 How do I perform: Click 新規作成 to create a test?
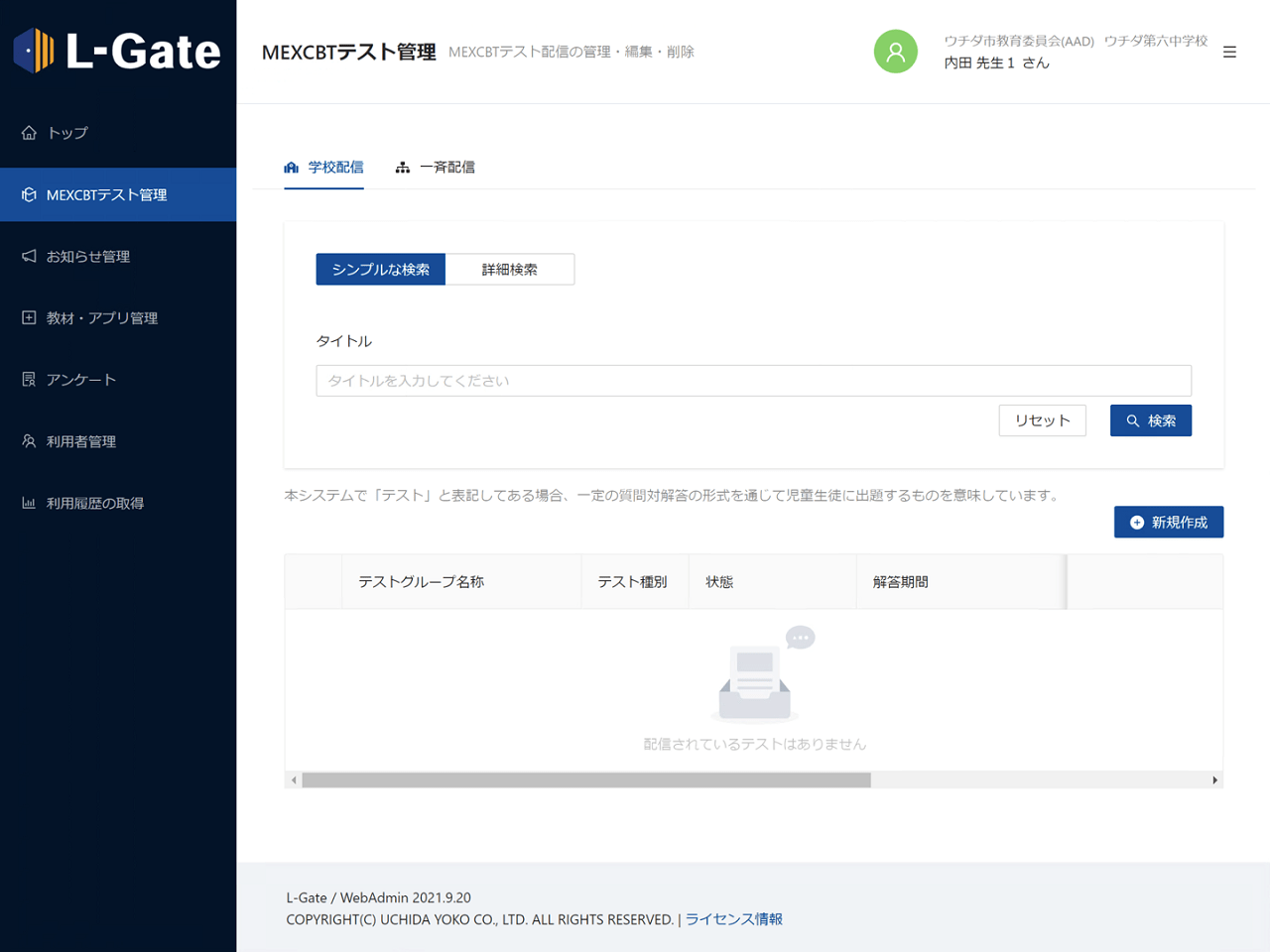click(1168, 523)
